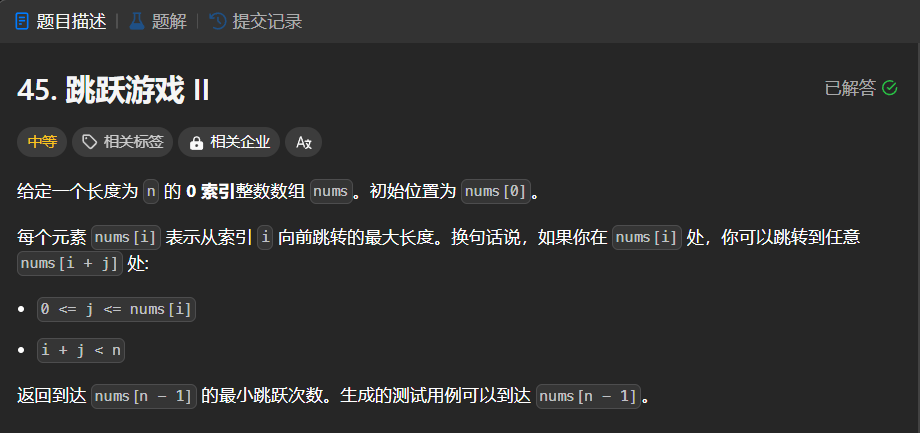Viewport: 920px width, 433px height.
Task: Click the code snippet i + j < n
Action: 81,351
